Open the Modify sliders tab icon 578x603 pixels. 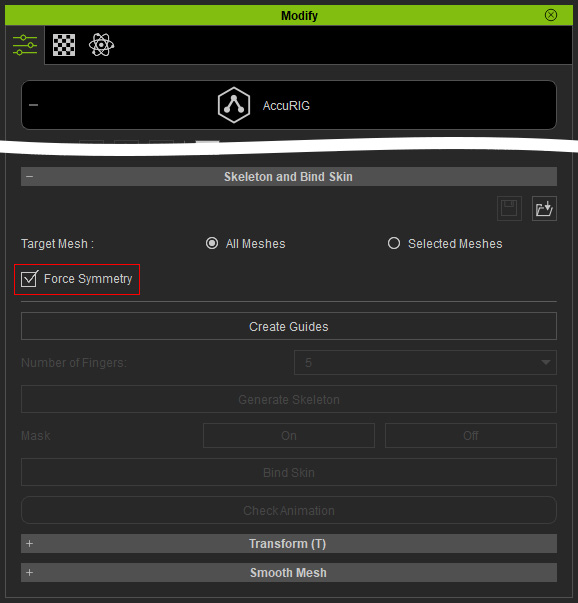25,45
